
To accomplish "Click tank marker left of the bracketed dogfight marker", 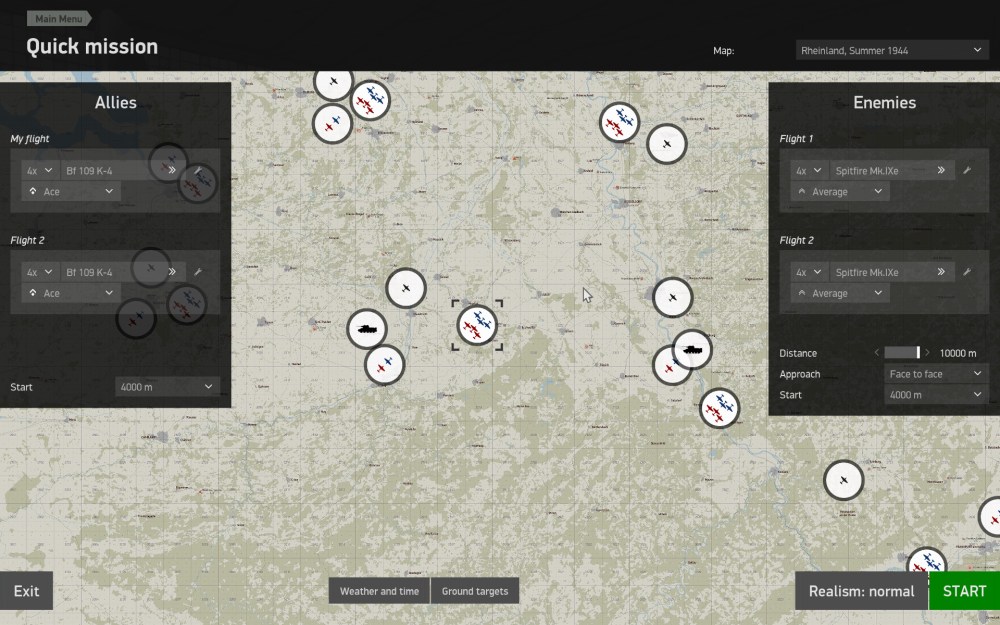I will click(367, 328).
